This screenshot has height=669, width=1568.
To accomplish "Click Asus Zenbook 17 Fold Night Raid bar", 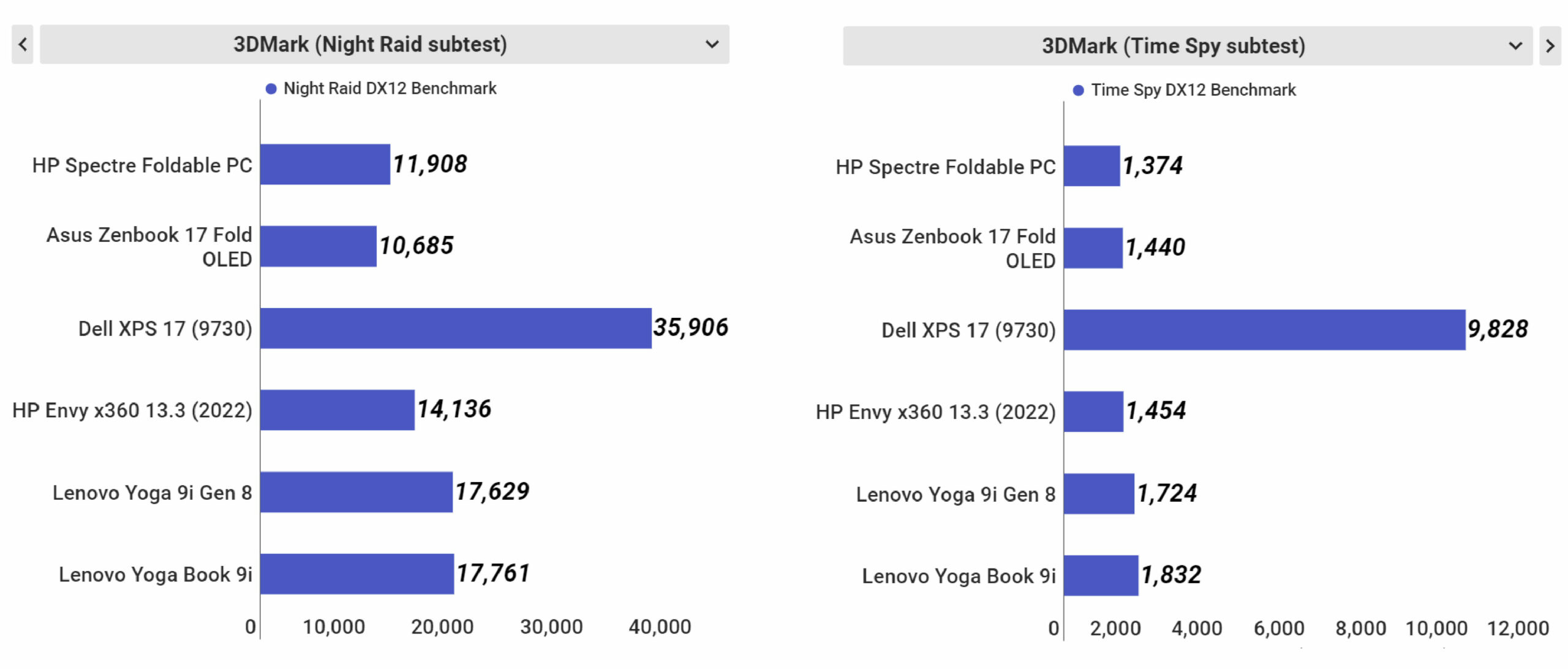I will point(318,246).
